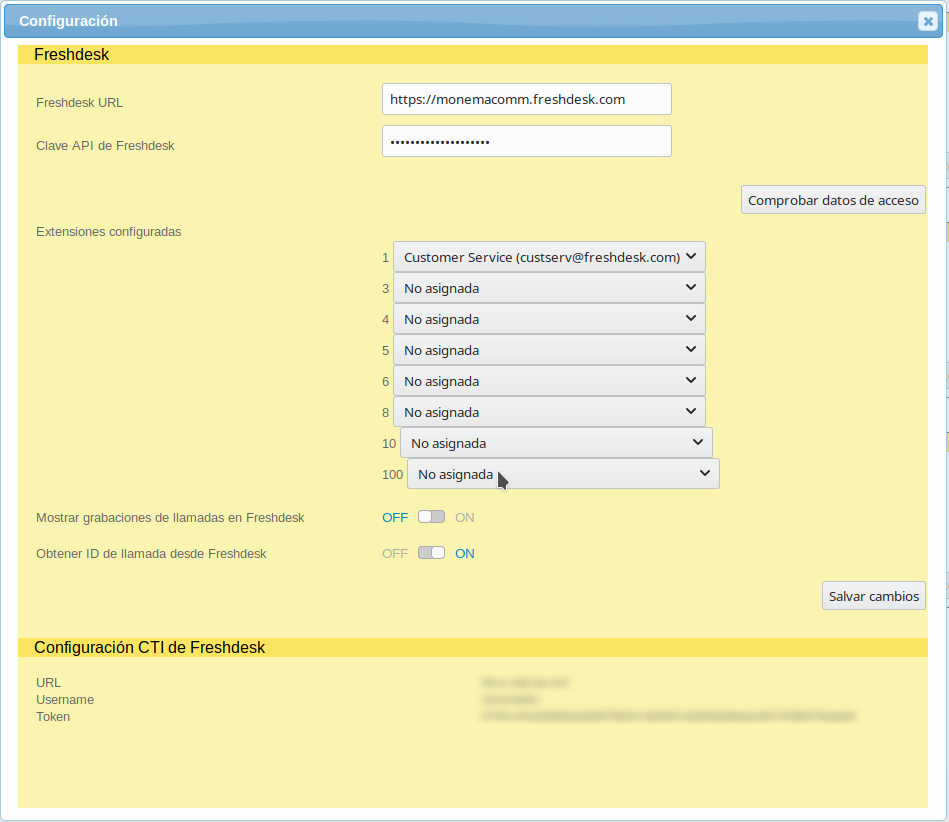Viewport: 949px width, 822px height.
Task: Click Salvar cambios button
Action: pos(873,596)
